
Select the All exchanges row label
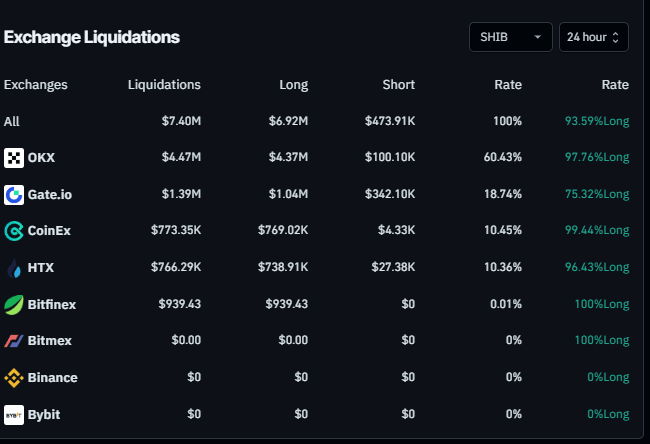pos(12,121)
